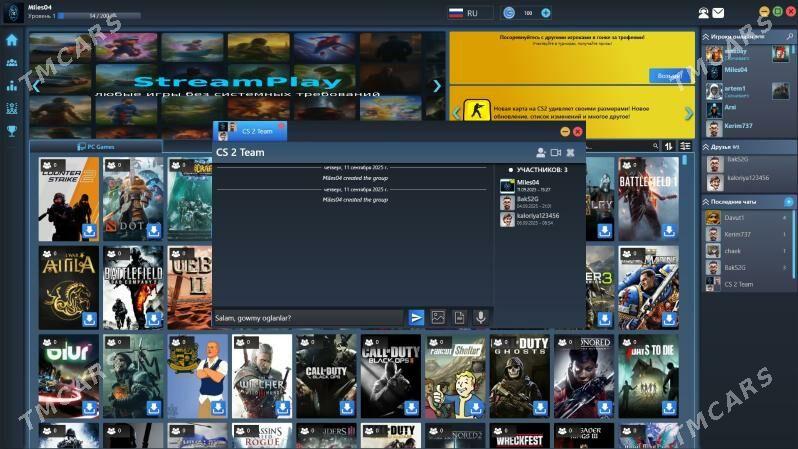Download the Counter-Strike game
This screenshot has height=449, width=798.
click(89, 231)
